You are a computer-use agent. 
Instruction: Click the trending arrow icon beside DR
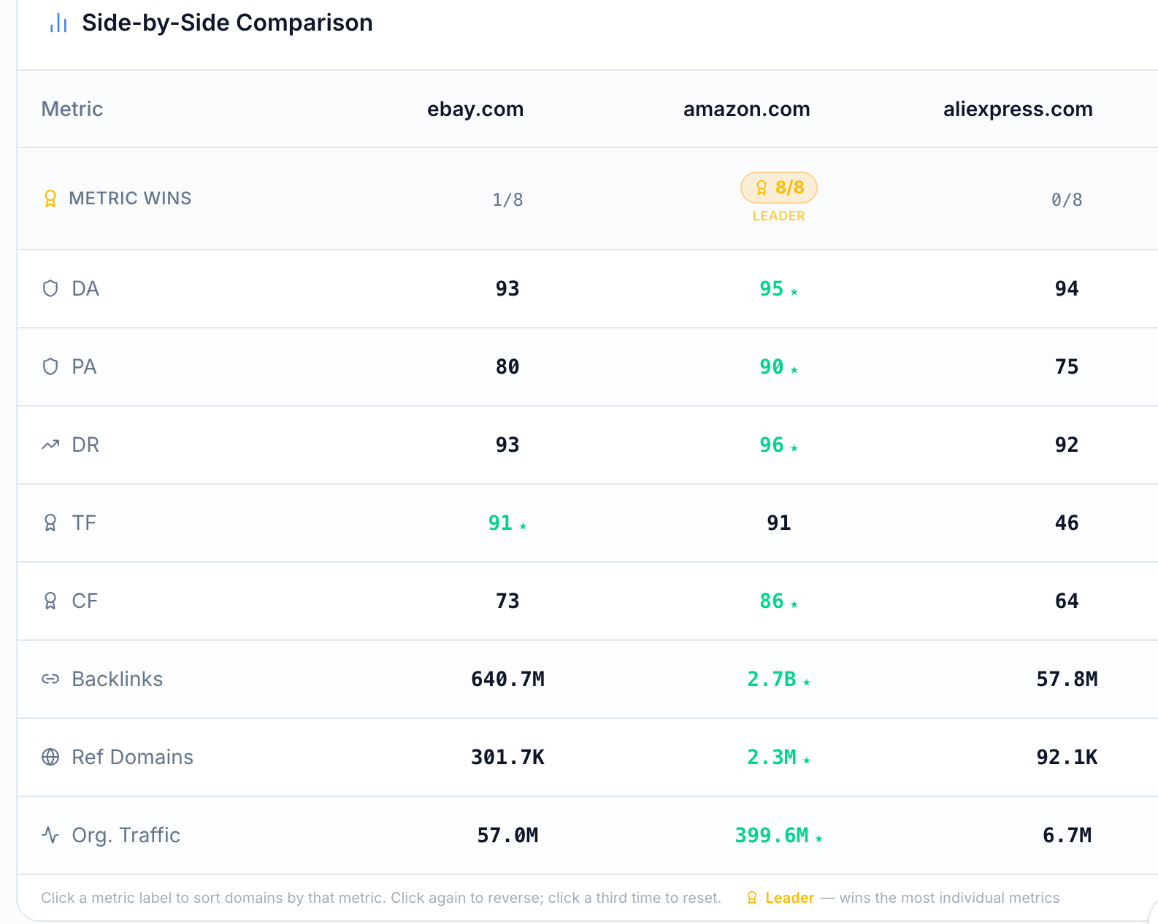pyautogui.click(x=50, y=445)
